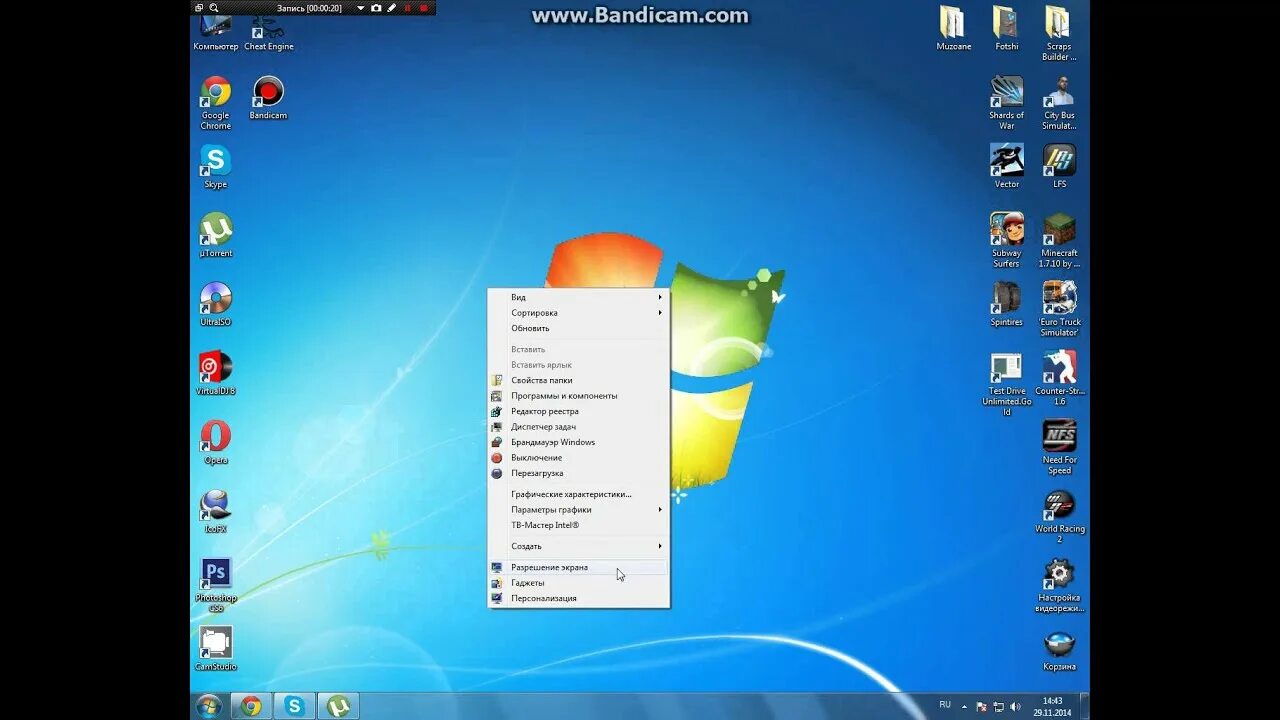Choose Свойства папки in the context menu
Viewport: 1280px width, 720px height.
[578, 380]
